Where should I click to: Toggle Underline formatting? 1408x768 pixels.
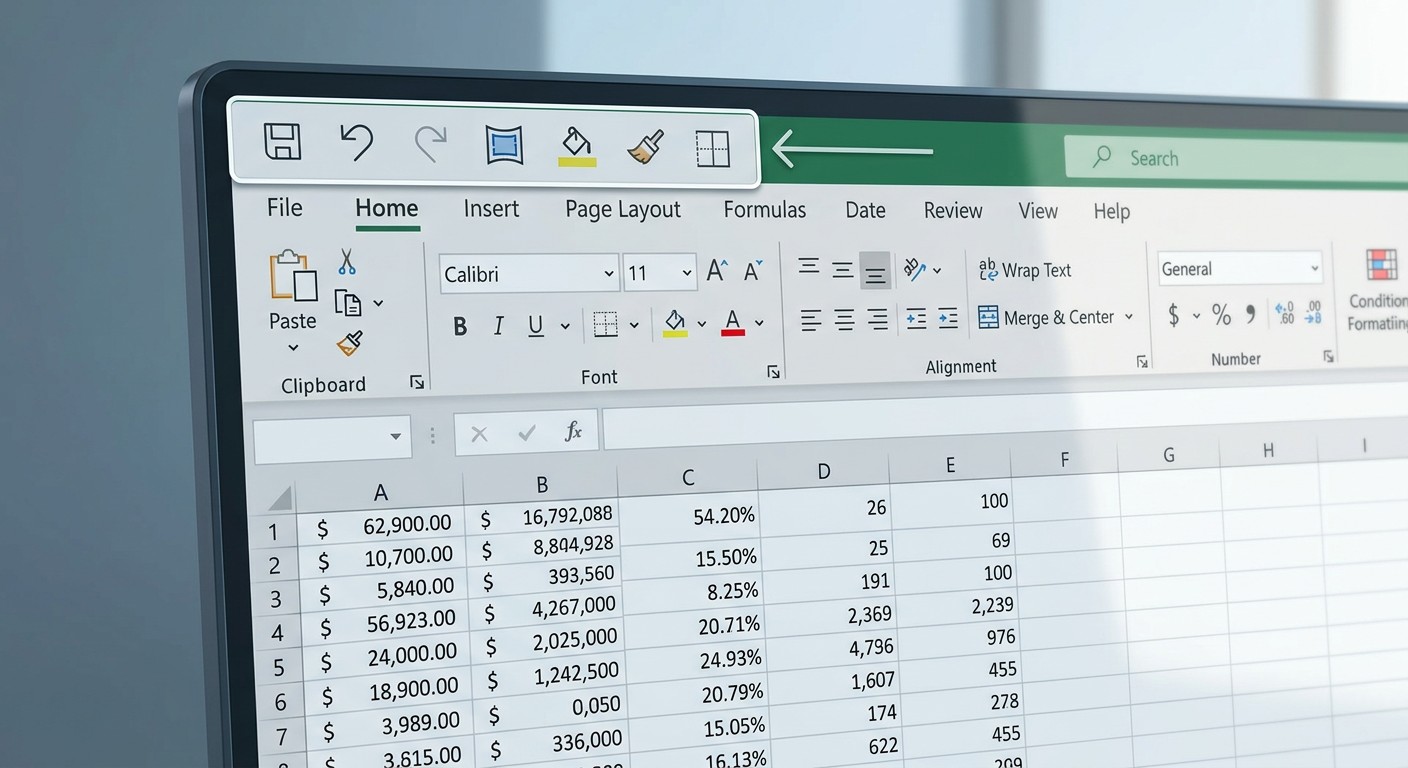click(535, 325)
